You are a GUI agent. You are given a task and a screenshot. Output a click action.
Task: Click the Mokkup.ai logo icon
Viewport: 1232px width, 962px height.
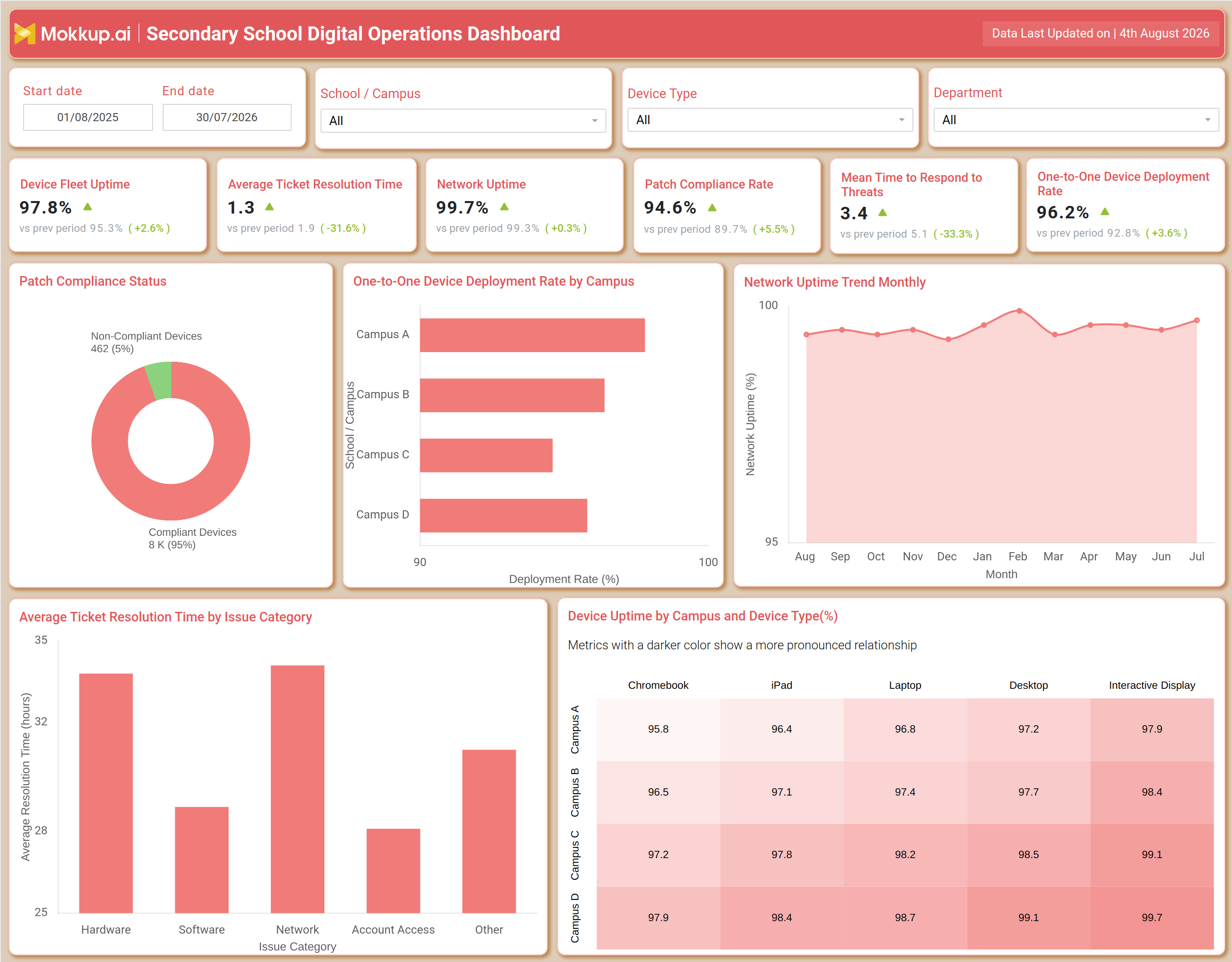click(25, 34)
